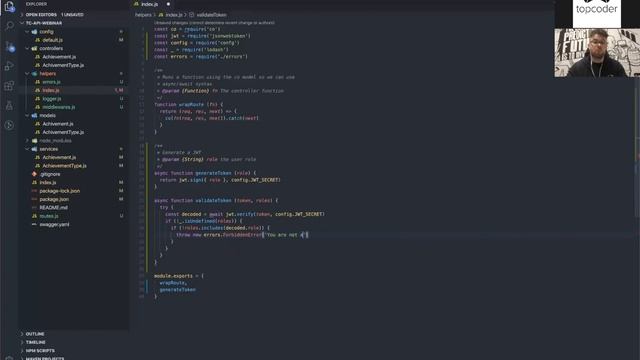
Task: Open middlewares.js in helpers
Action: pyautogui.click(x=59, y=107)
